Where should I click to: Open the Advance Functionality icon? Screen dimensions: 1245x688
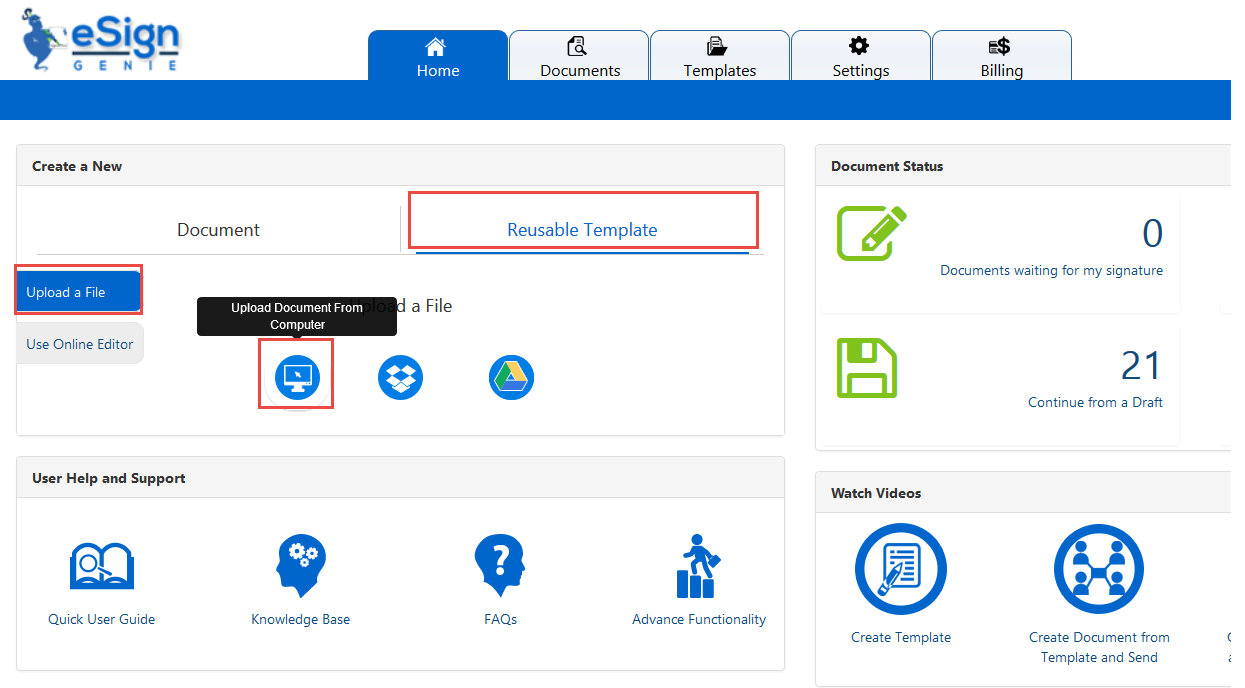click(699, 566)
